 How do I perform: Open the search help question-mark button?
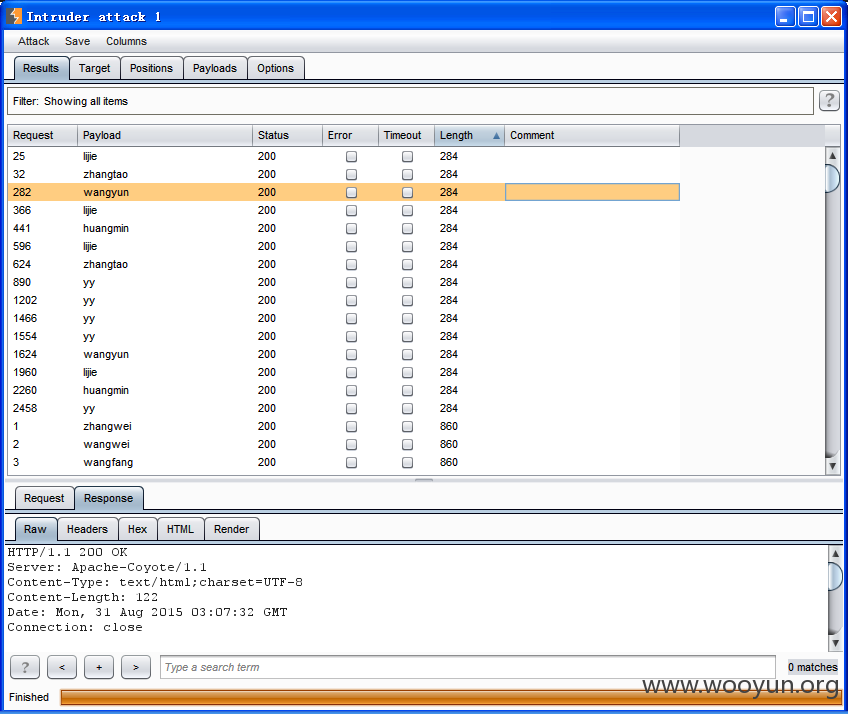point(25,667)
